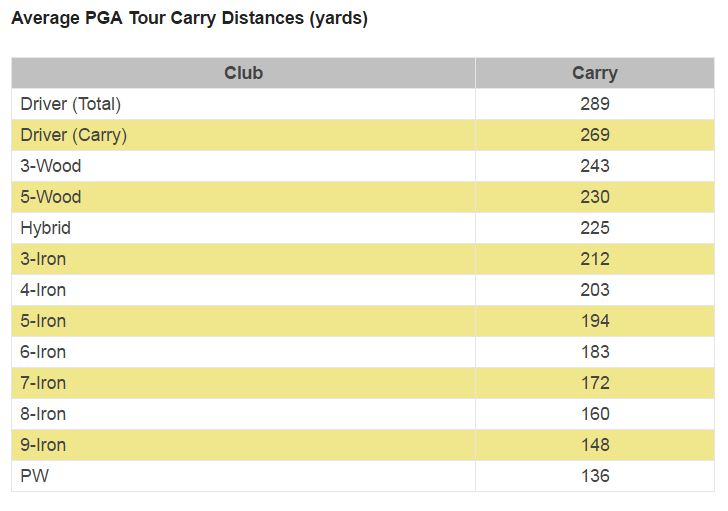The width and height of the screenshot is (728, 511).
Task: Click the 243 carry distance value
Action: point(594,166)
